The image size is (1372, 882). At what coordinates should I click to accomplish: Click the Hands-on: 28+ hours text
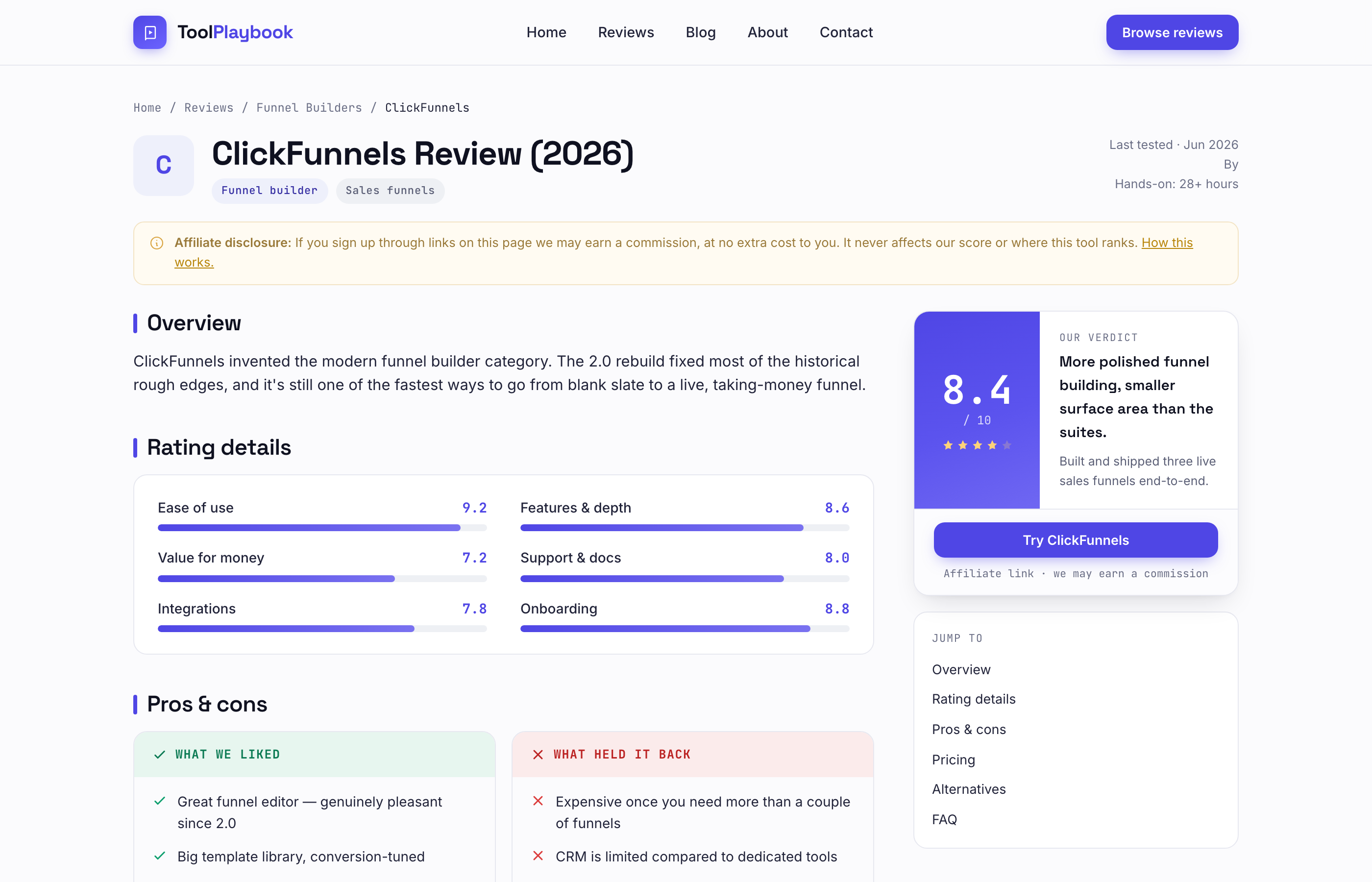point(1176,184)
